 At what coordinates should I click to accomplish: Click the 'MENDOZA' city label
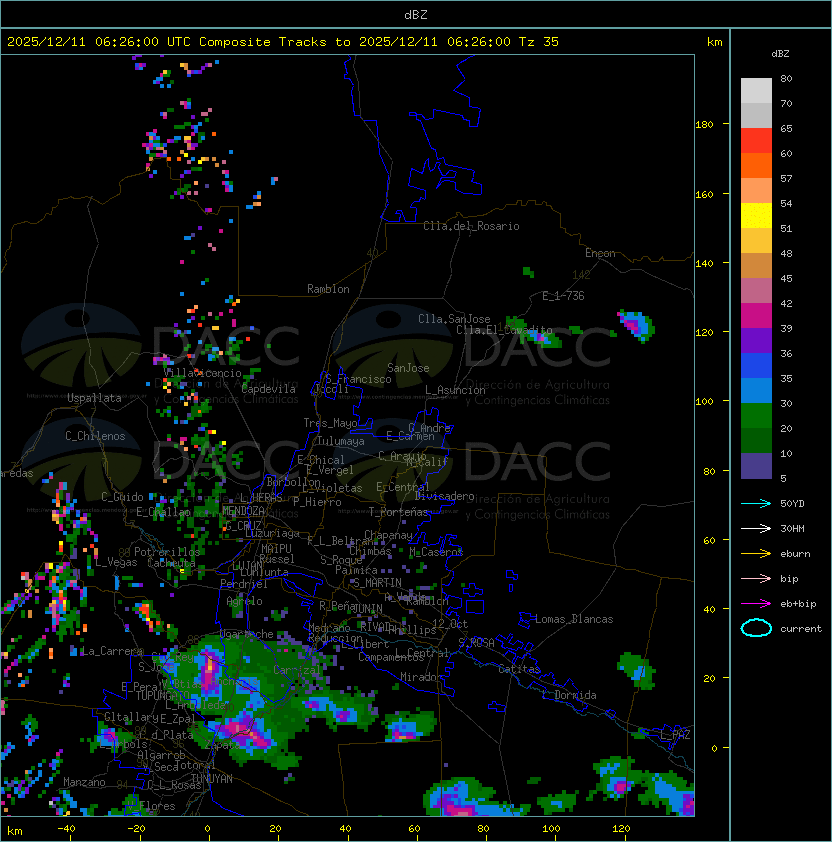pos(243,510)
